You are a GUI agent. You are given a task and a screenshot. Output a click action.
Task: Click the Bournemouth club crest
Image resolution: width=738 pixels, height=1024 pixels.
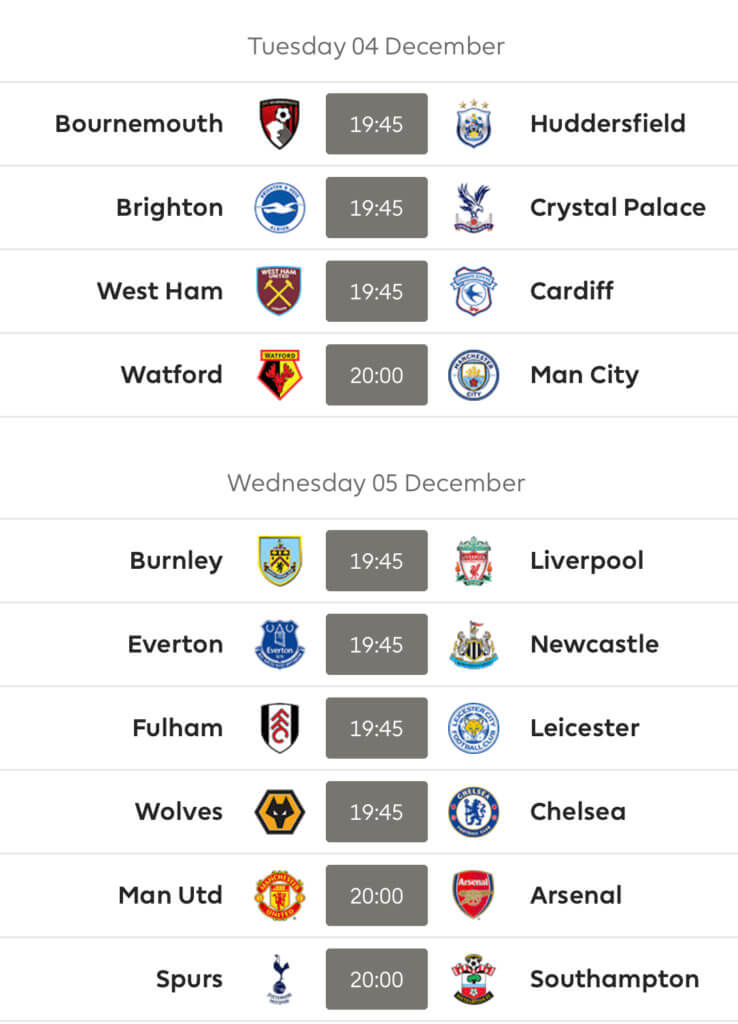click(280, 123)
